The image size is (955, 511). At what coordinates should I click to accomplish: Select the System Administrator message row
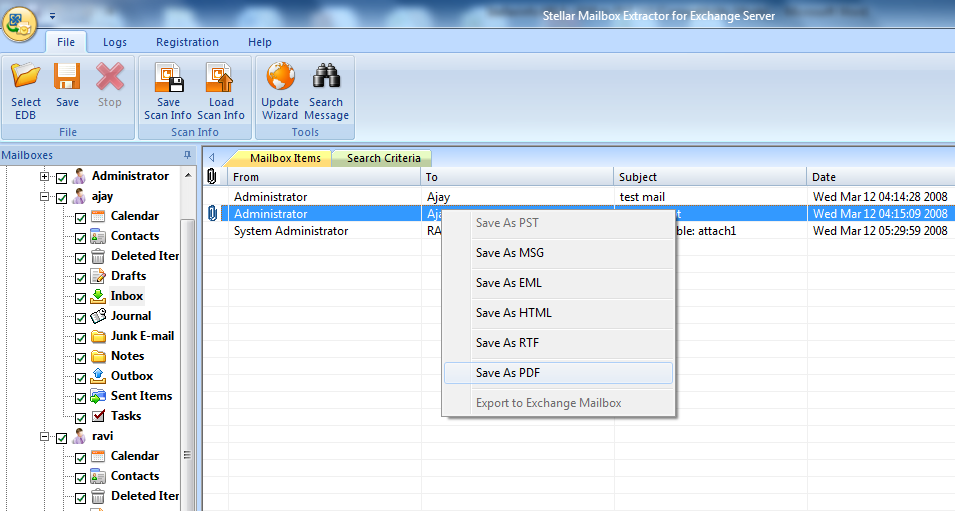pyautogui.click(x=579, y=231)
